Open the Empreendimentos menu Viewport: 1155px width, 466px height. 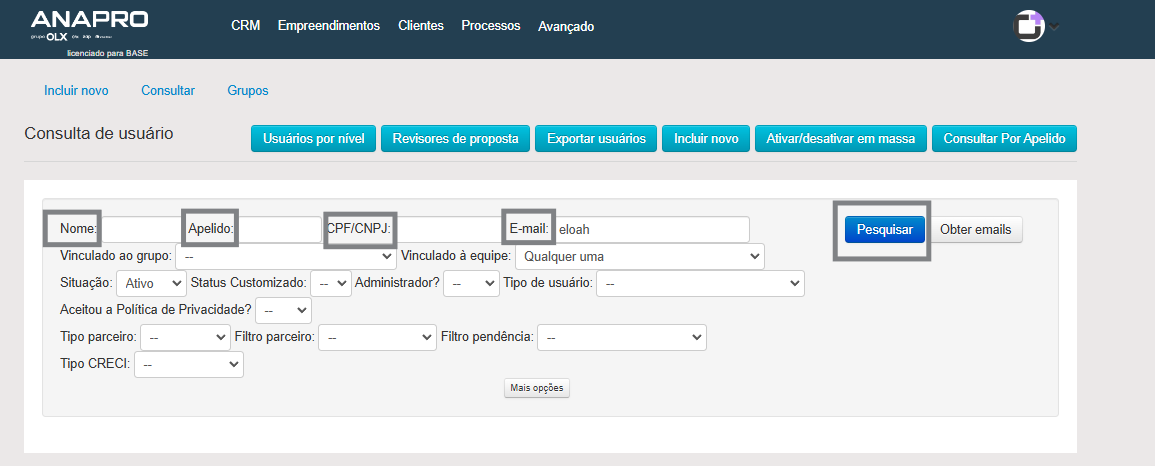click(329, 26)
